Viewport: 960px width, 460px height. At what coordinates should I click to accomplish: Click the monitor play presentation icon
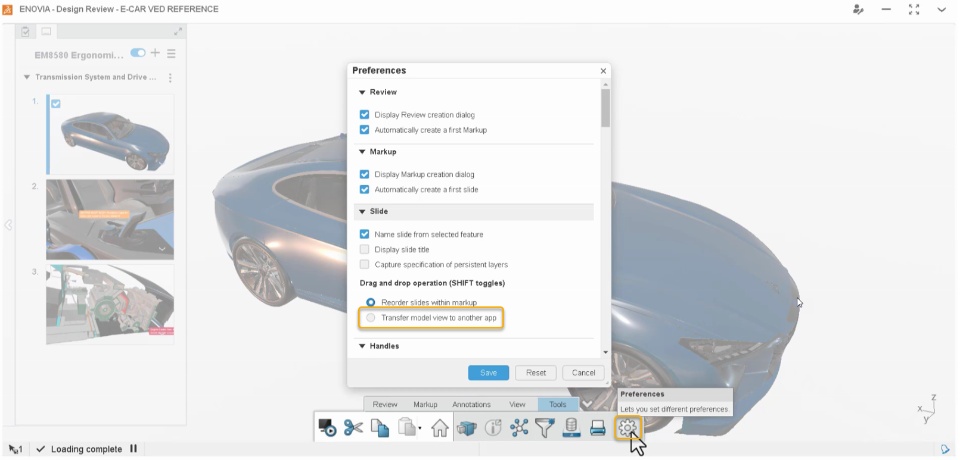coord(328,428)
